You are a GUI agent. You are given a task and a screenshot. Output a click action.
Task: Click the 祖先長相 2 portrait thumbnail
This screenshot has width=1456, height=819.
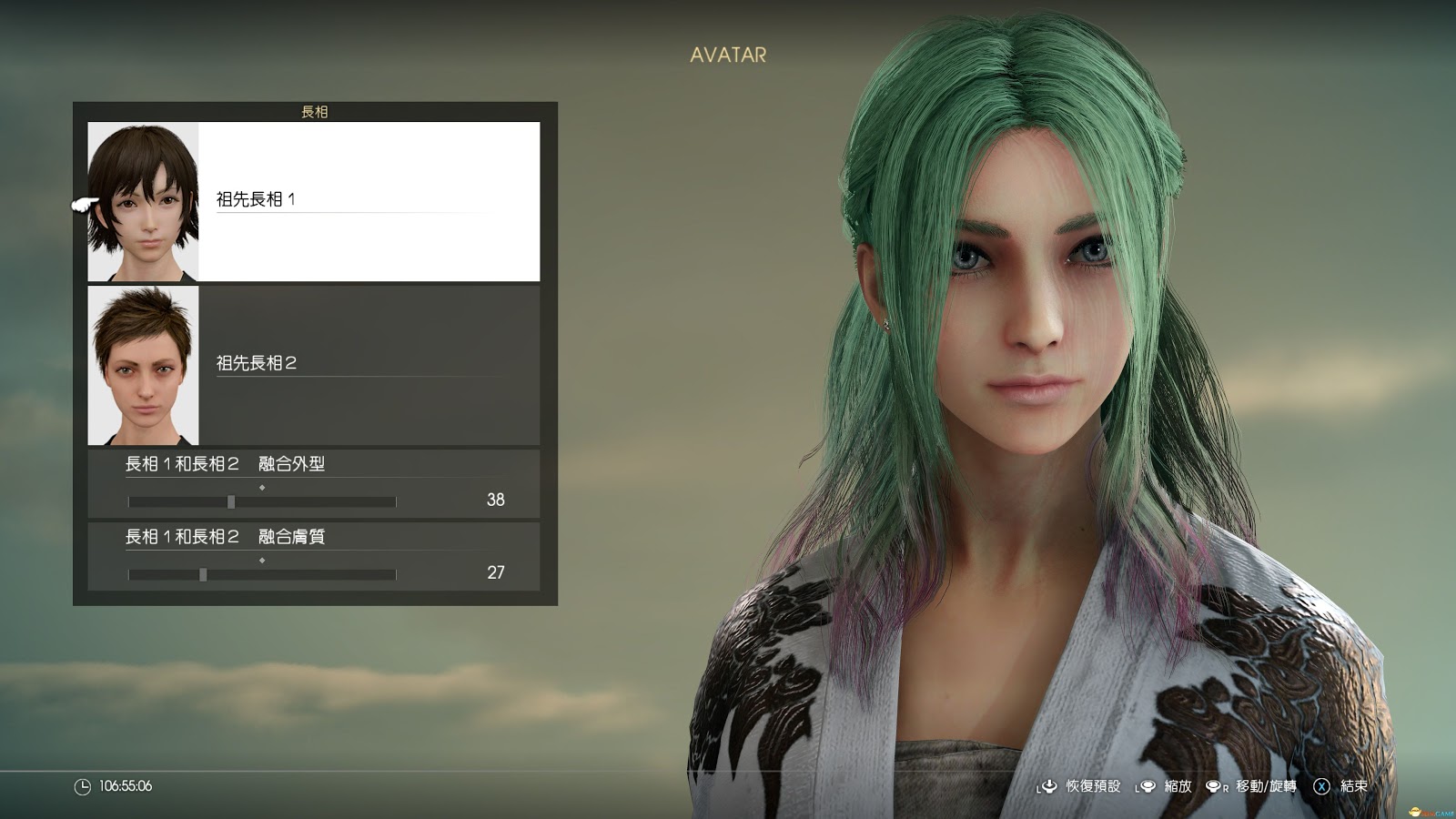click(143, 365)
